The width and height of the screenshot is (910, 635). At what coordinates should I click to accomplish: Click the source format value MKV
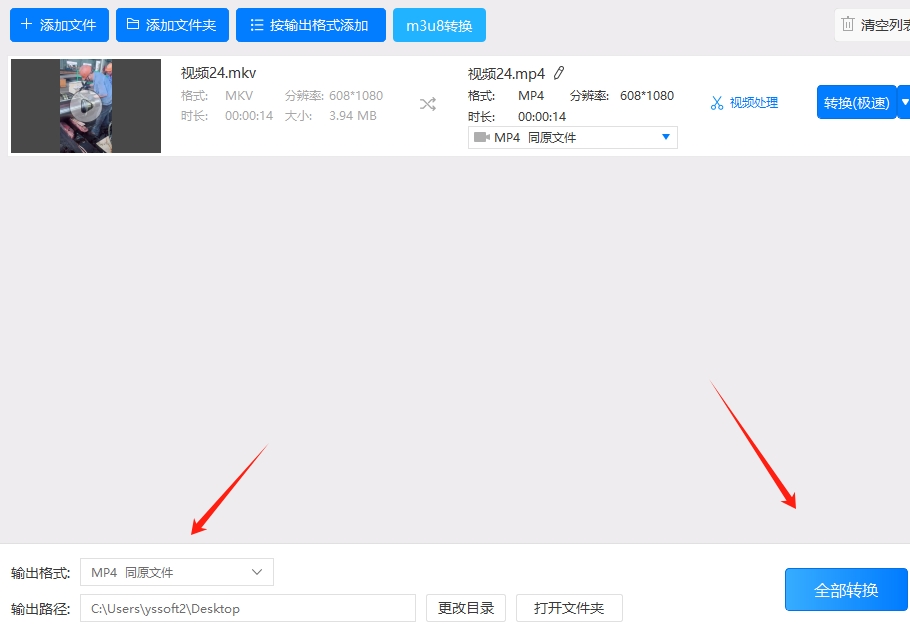(x=239, y=95)
